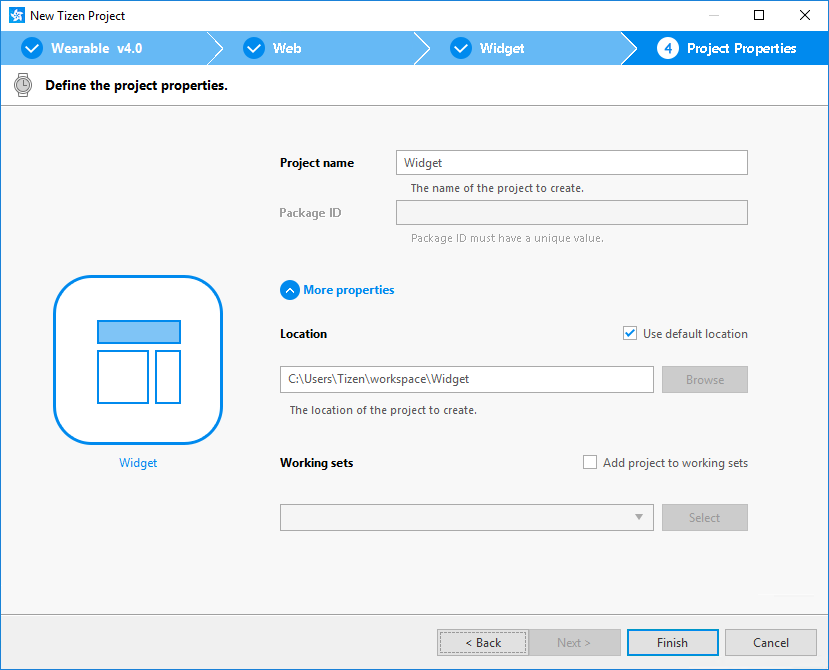Click the Web step checkmark icon
Screen dimensions: 829x670
click(254, 48)
